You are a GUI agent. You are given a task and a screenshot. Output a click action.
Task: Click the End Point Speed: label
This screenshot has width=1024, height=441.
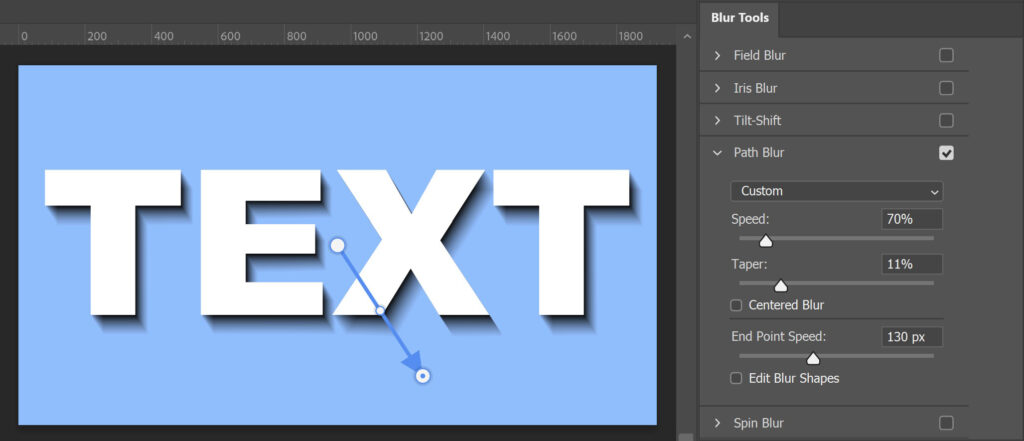(779, 337)
